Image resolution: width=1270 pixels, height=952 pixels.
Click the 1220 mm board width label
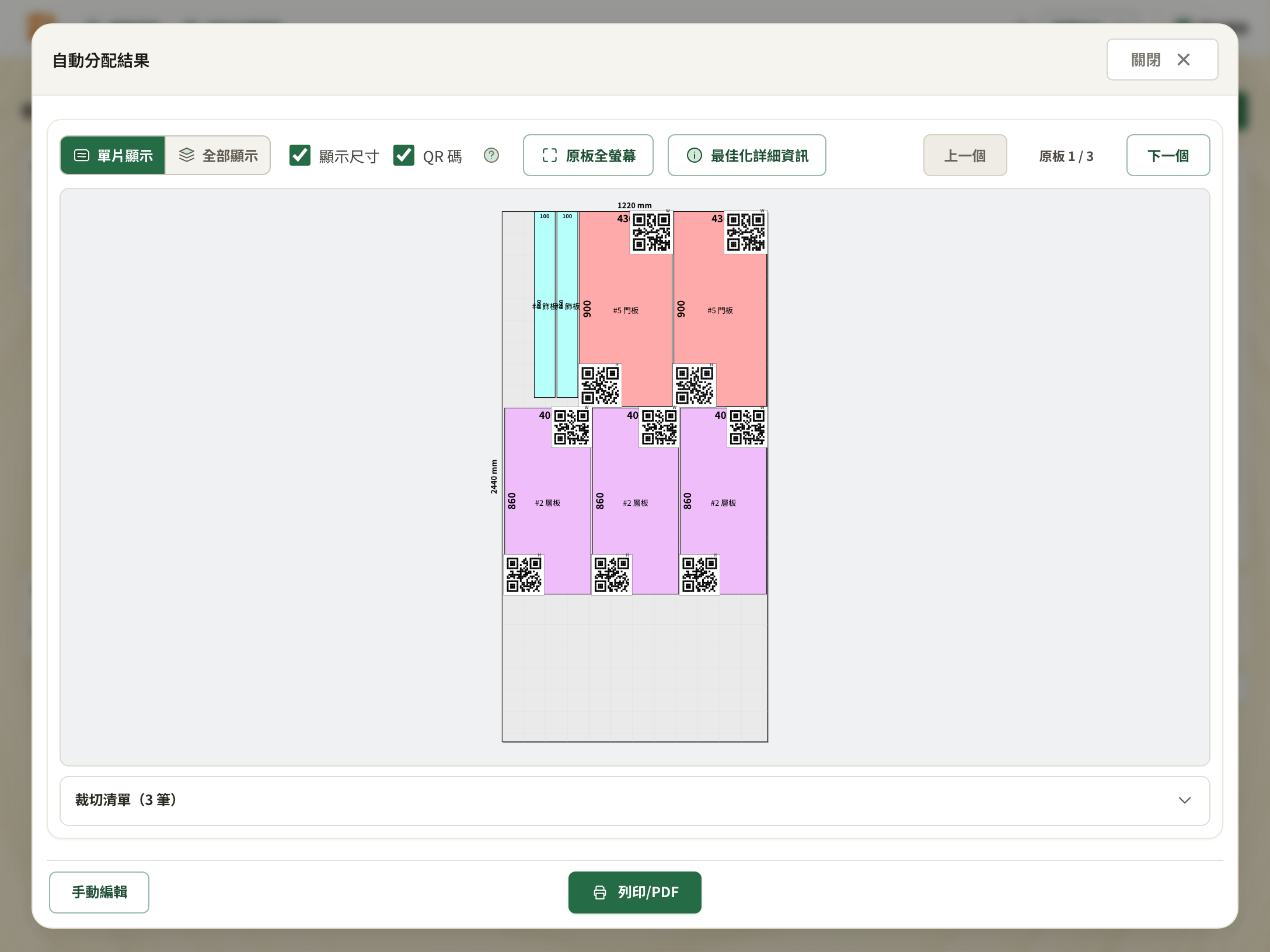pos(634,205)
